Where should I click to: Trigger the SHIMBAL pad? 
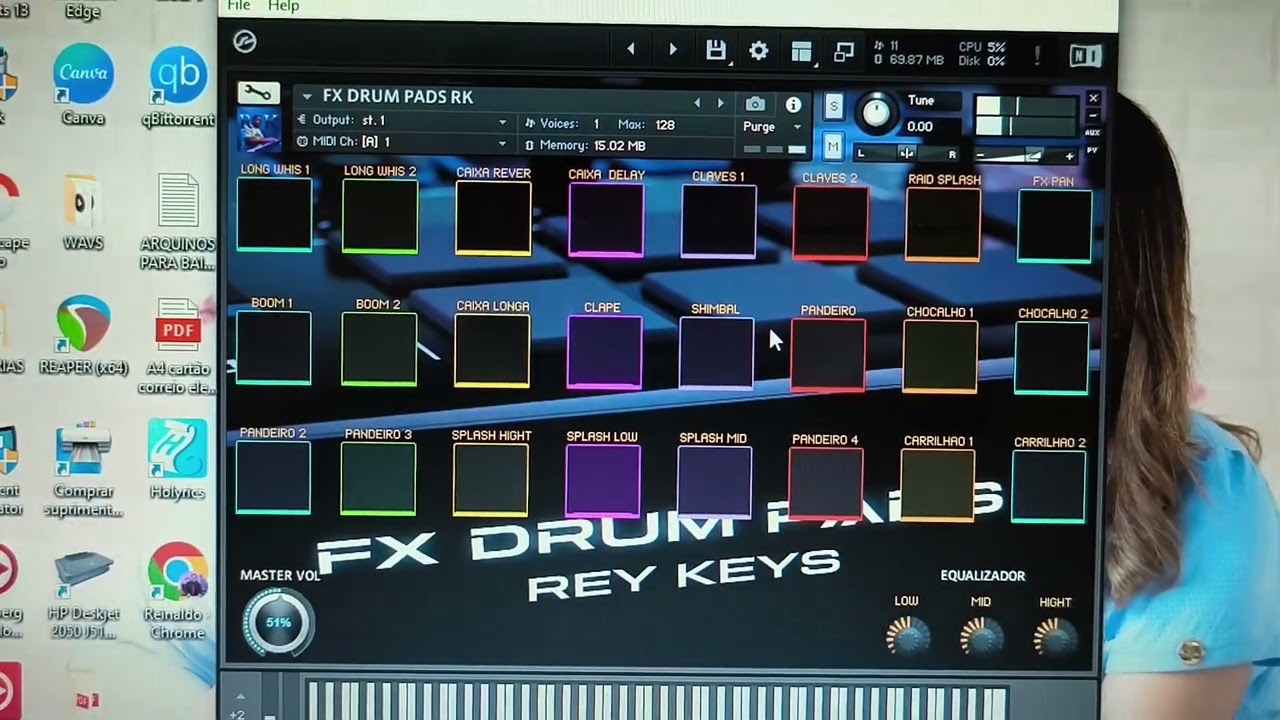coord(716,353)
